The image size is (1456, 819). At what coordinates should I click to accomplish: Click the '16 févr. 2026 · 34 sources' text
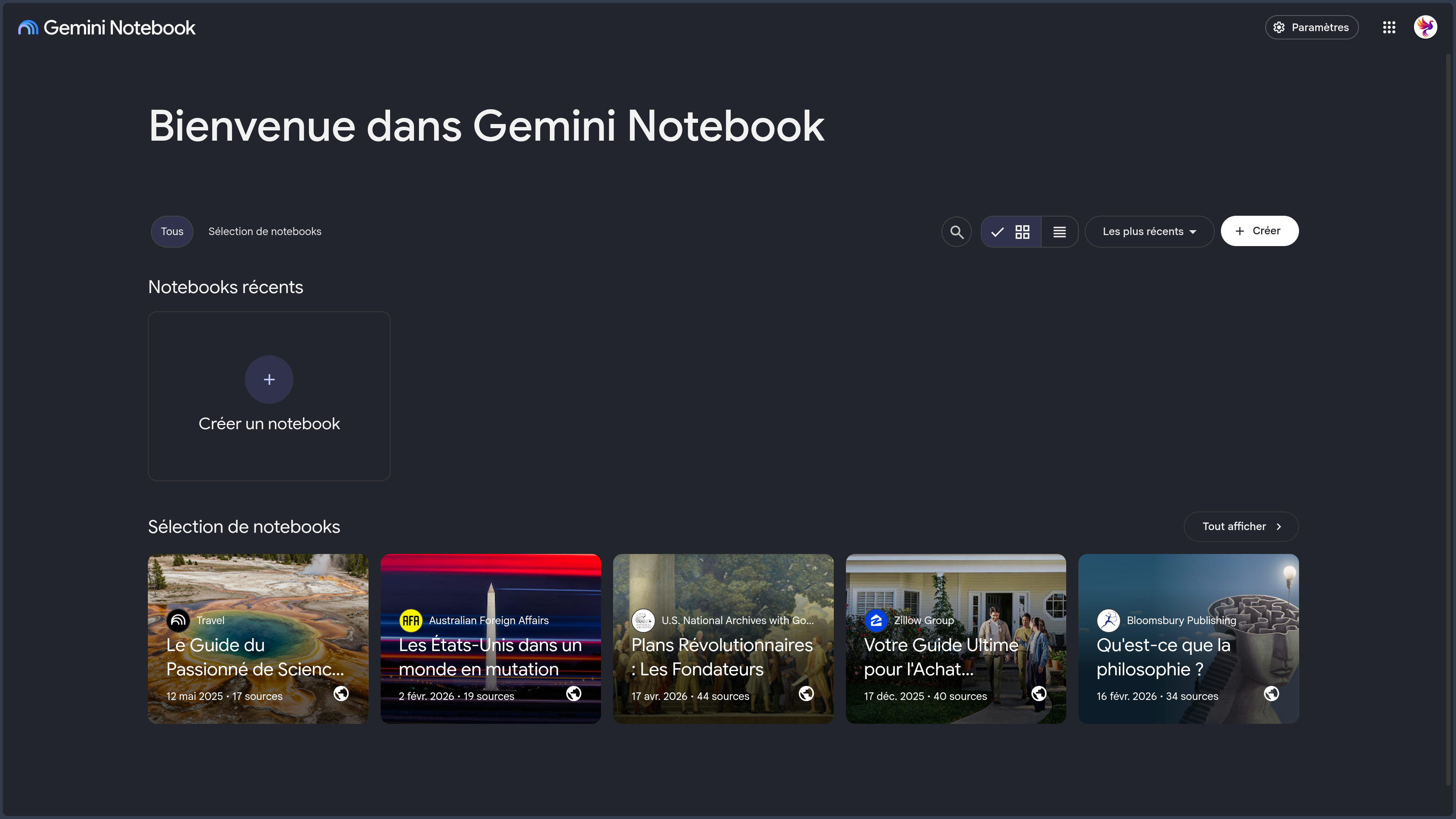coord(1158,697)
